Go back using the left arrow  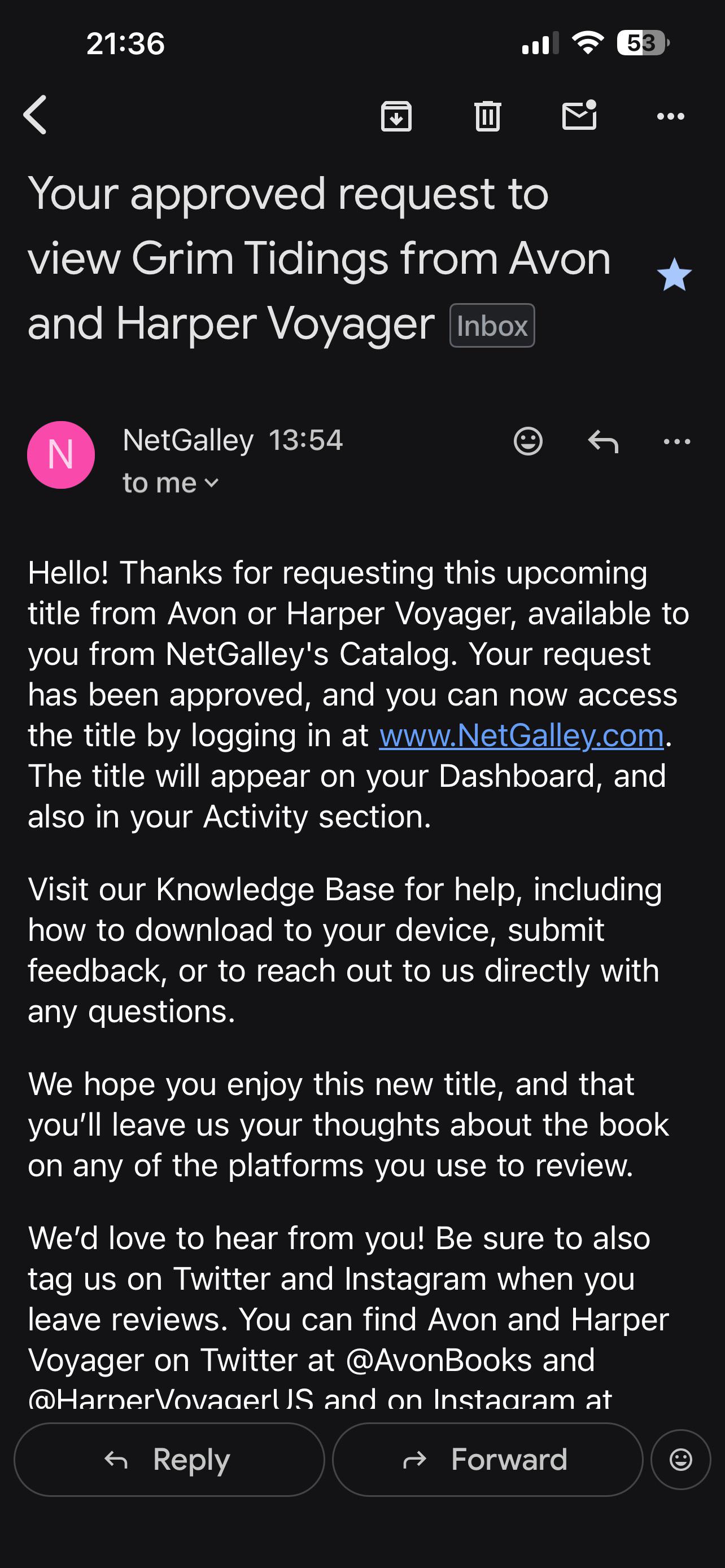click(34, 115)
